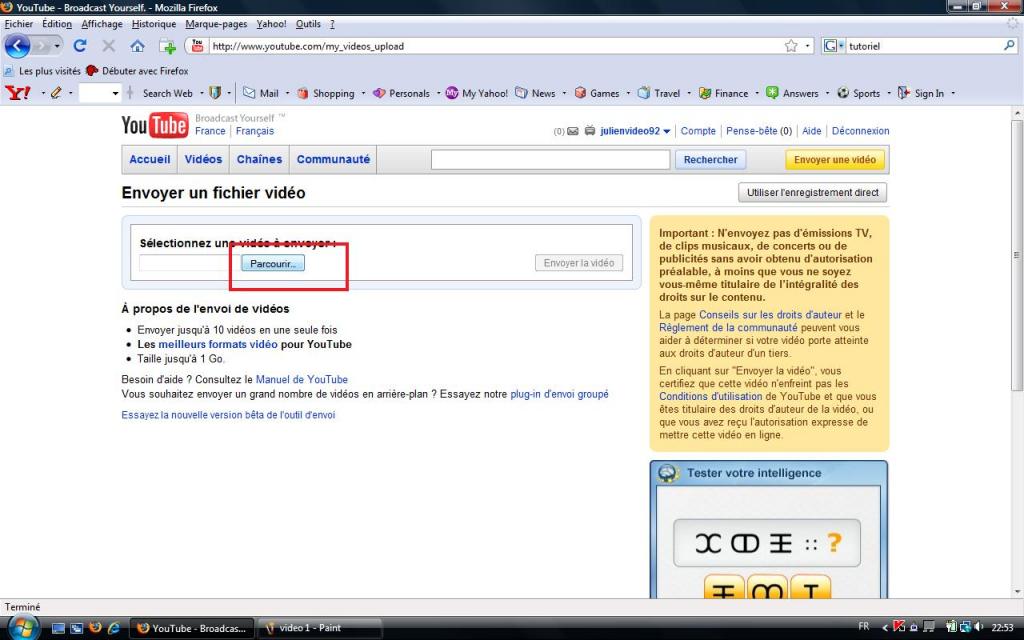Expand the Sign In dropdown arrow
This screenshot has width=1024, height=640.
click(x=953, y=93)
